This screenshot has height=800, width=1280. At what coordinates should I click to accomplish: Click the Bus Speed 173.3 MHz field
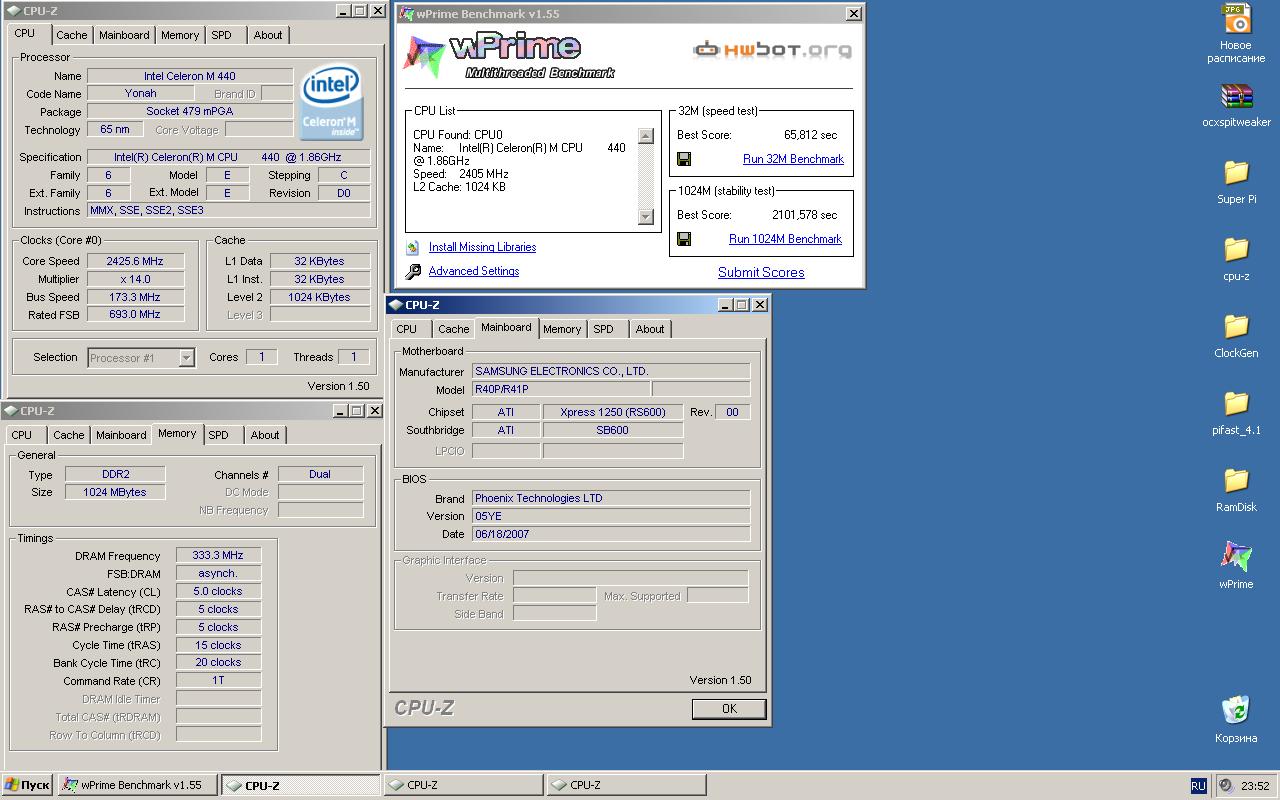tap(135, 297)
